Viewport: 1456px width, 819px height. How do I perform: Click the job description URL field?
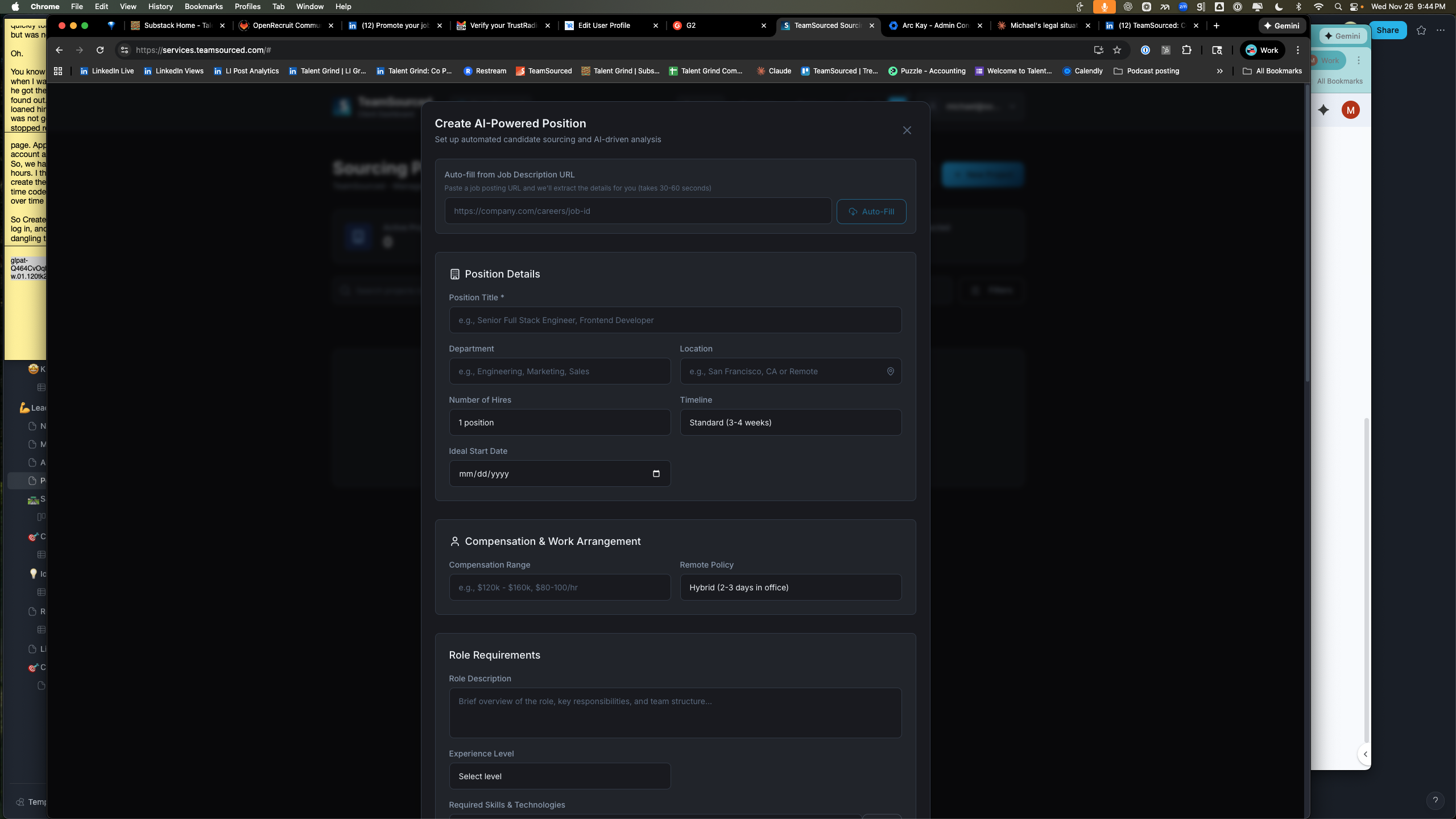tap(638, 211)
